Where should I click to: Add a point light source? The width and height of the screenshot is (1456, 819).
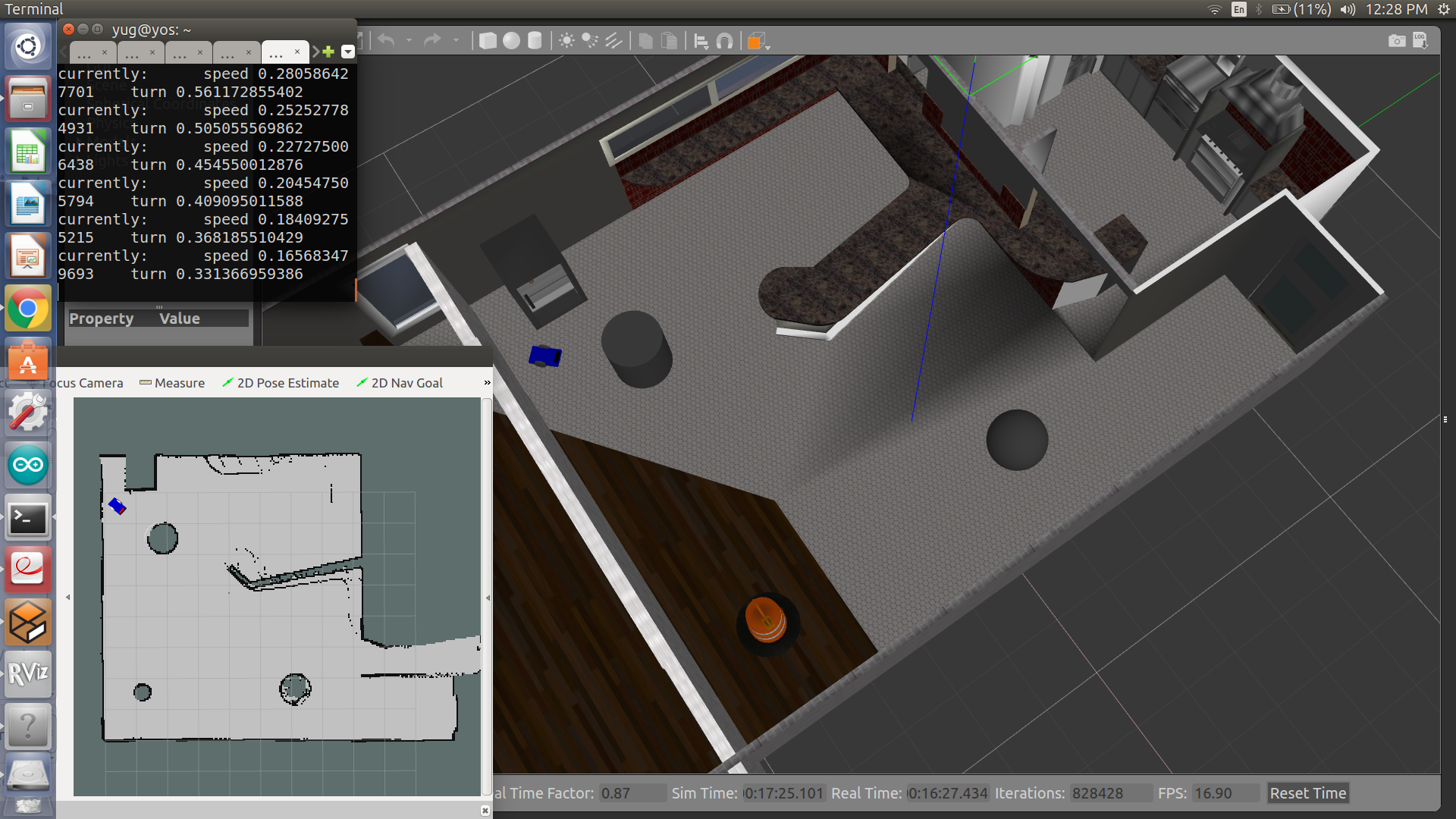[566, 41]
